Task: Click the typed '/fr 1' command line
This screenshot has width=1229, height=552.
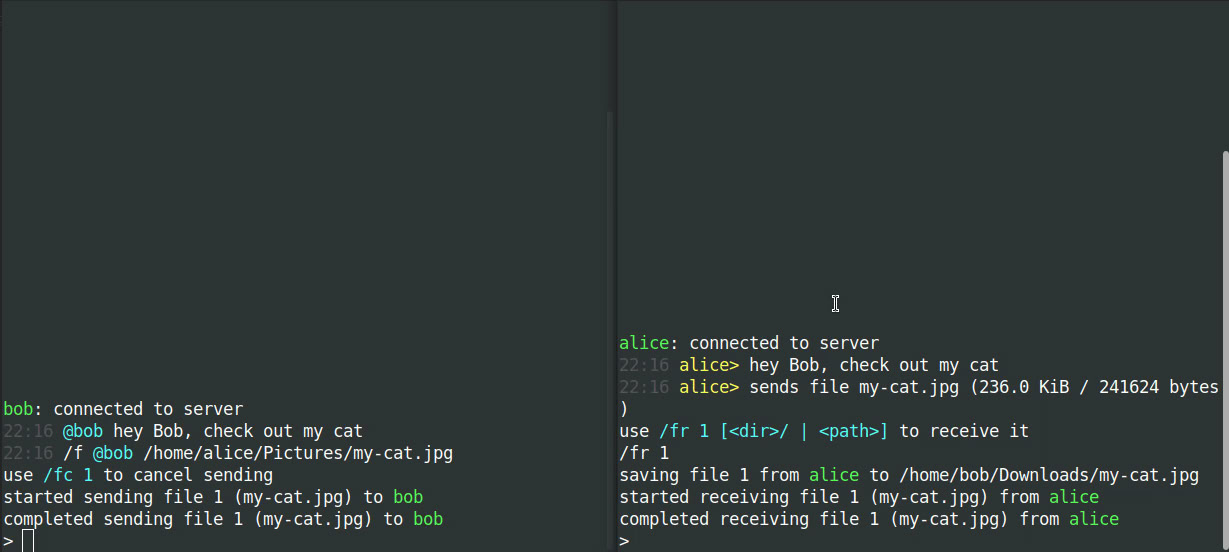Action: click(644, 453)
